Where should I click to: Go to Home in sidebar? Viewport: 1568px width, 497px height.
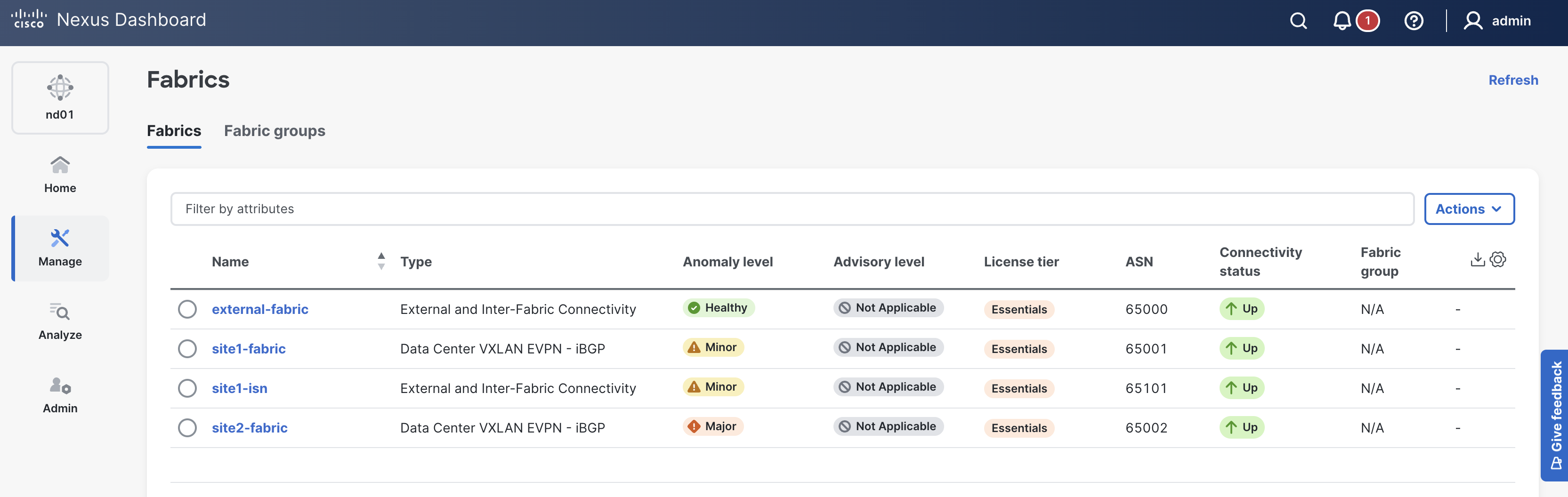[60, 175]
